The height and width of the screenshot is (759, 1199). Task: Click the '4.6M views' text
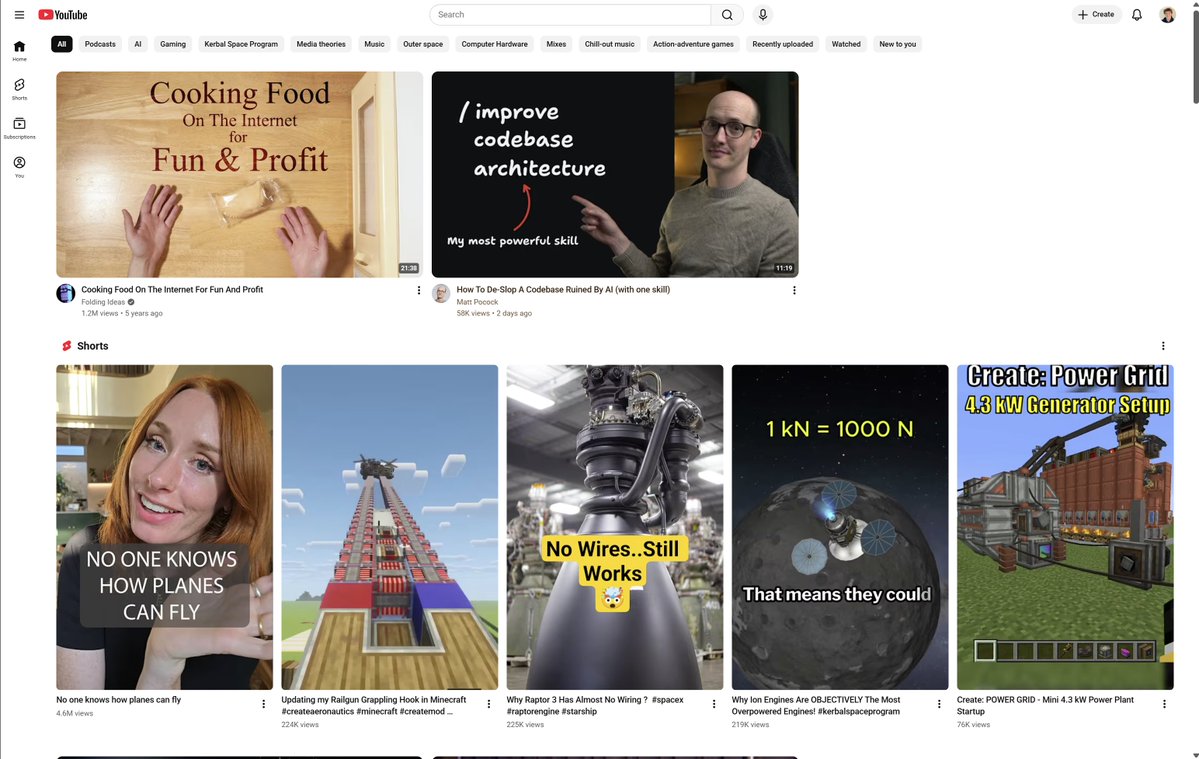tap(74, 713)
